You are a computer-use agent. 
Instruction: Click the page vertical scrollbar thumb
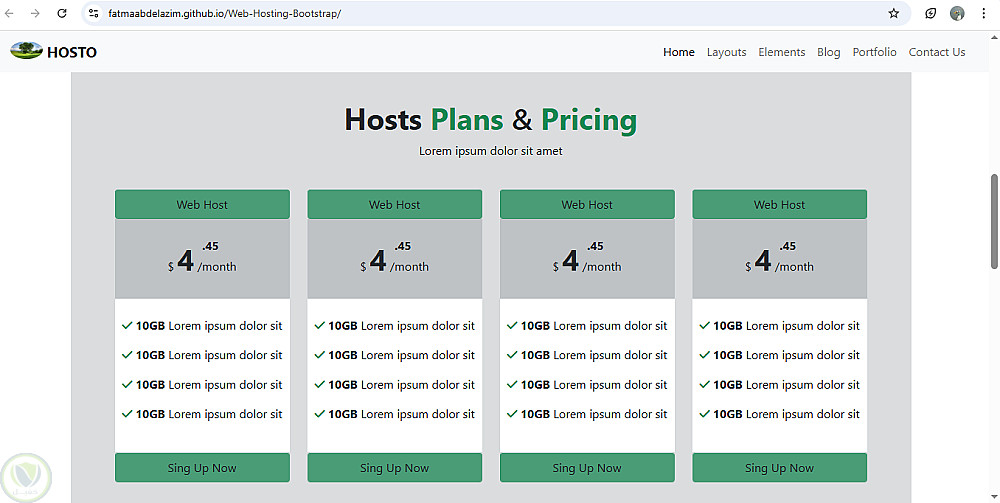[994, 220]
